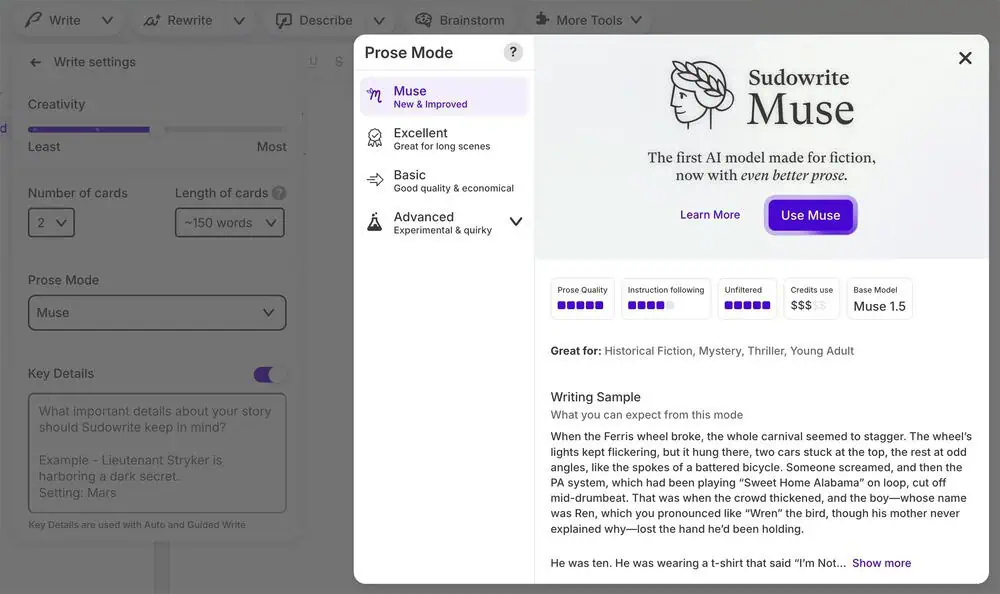Click inside the Key Details text area
Screen dimensions: 1000x594
[157, 450]
